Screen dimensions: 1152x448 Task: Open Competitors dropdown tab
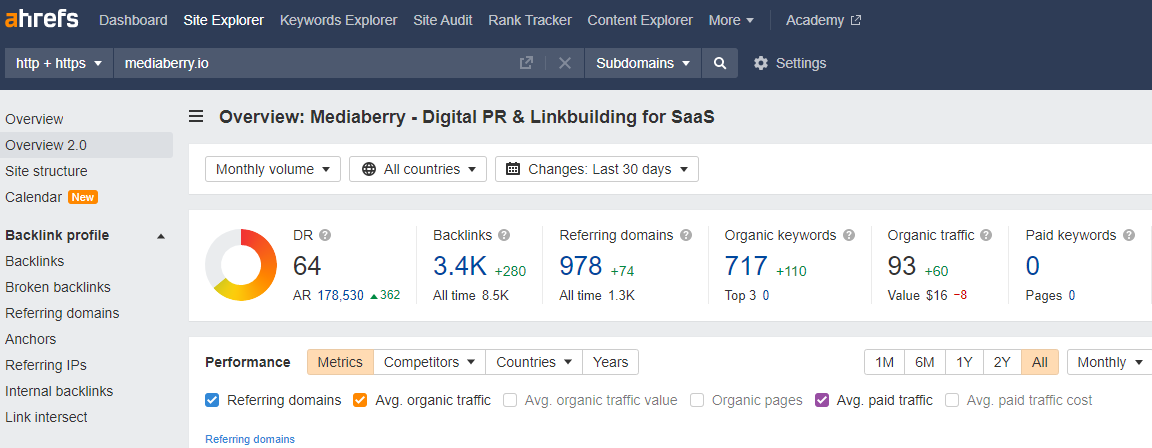pos(430,362)
